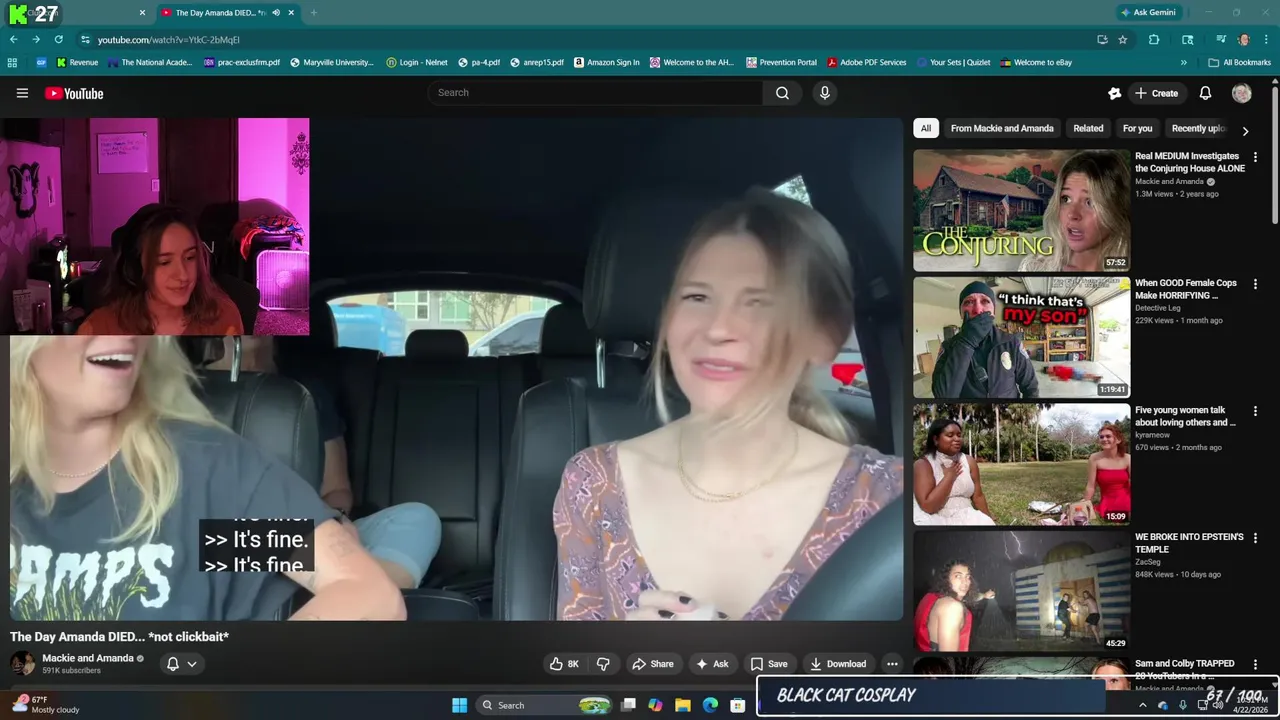The height and width of the screenshot is (720, 1280).
Task: Select the Related filter chip
Action: (x=1088, y=128)
